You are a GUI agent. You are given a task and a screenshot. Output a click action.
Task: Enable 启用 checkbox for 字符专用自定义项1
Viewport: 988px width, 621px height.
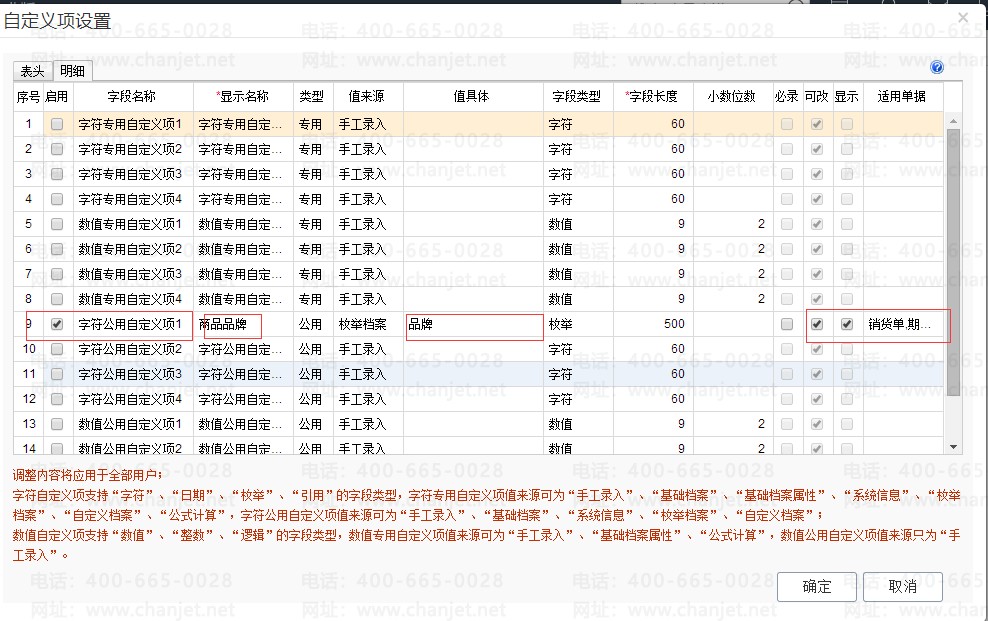tap(57, 124)
